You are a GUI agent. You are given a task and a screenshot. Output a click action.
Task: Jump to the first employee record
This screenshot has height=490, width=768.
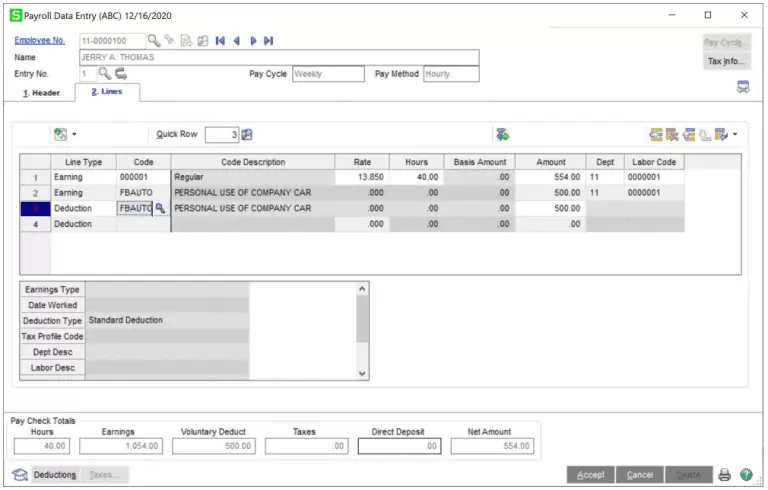(220, 41)
